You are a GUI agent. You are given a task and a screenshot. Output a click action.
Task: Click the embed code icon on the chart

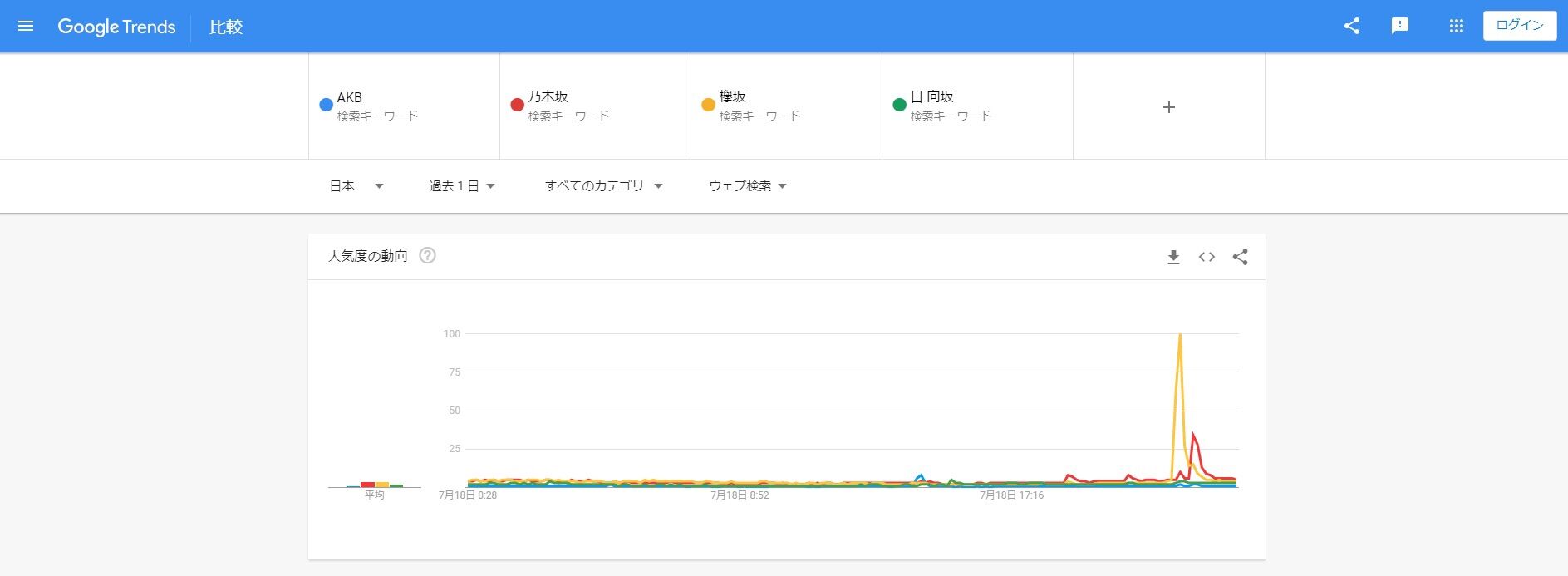[1207, 258]
